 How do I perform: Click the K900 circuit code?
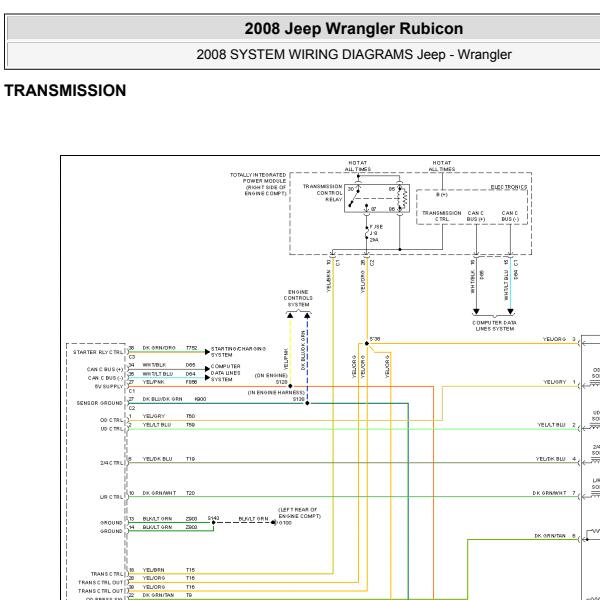tap(200, 399)
